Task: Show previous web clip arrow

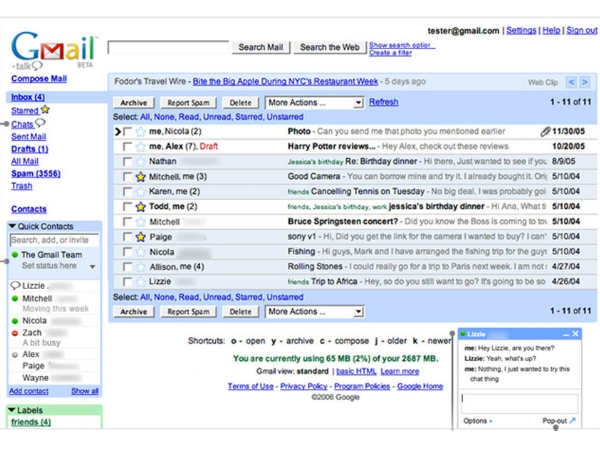Action: coord(572,82)
